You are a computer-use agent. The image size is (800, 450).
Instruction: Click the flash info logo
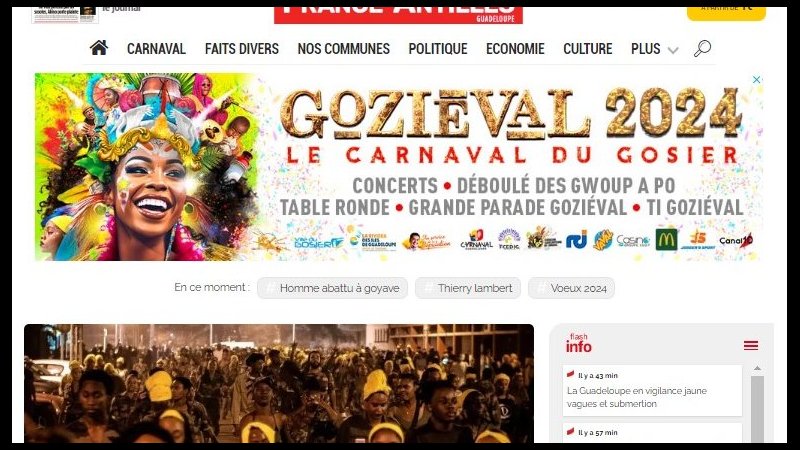[x=579, y=343]
